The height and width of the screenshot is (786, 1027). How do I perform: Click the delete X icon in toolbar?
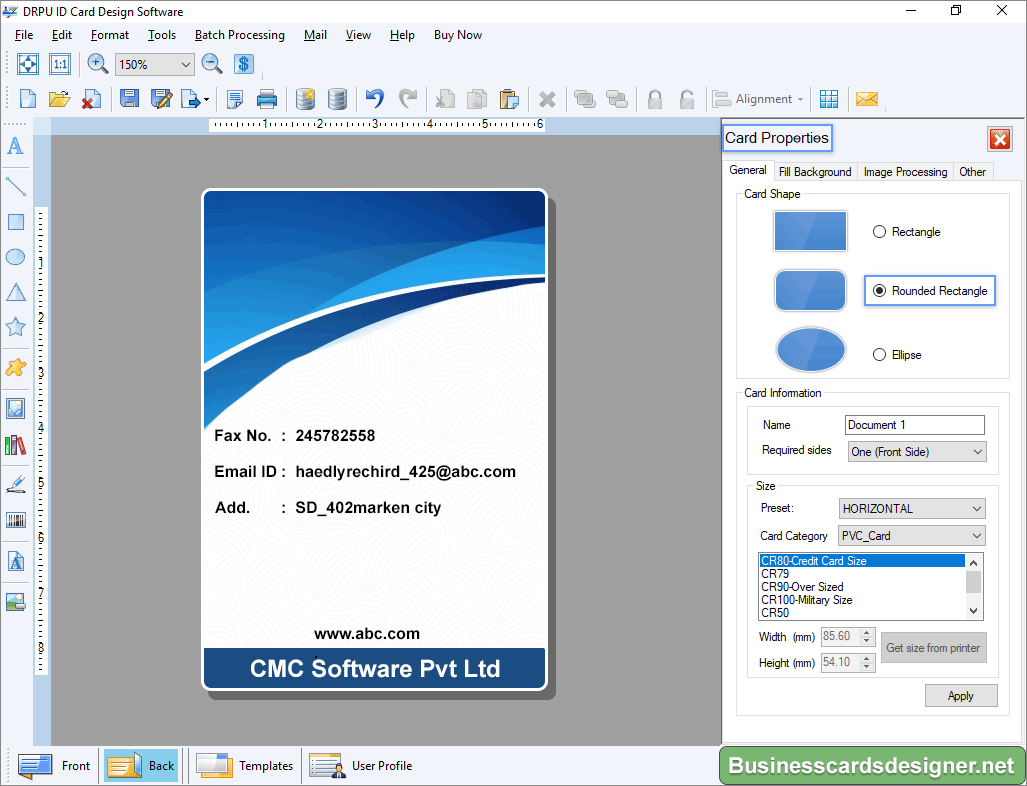547,100
